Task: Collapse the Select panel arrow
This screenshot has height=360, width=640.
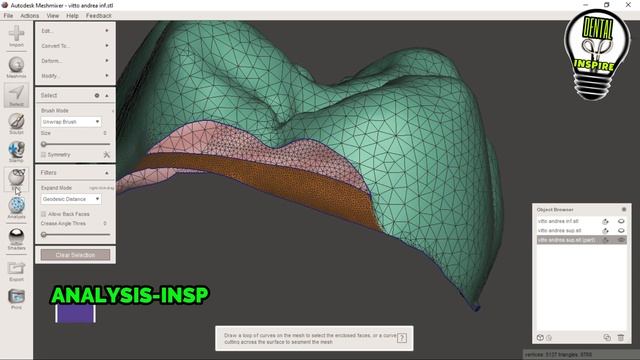Action: pos(107,95)
